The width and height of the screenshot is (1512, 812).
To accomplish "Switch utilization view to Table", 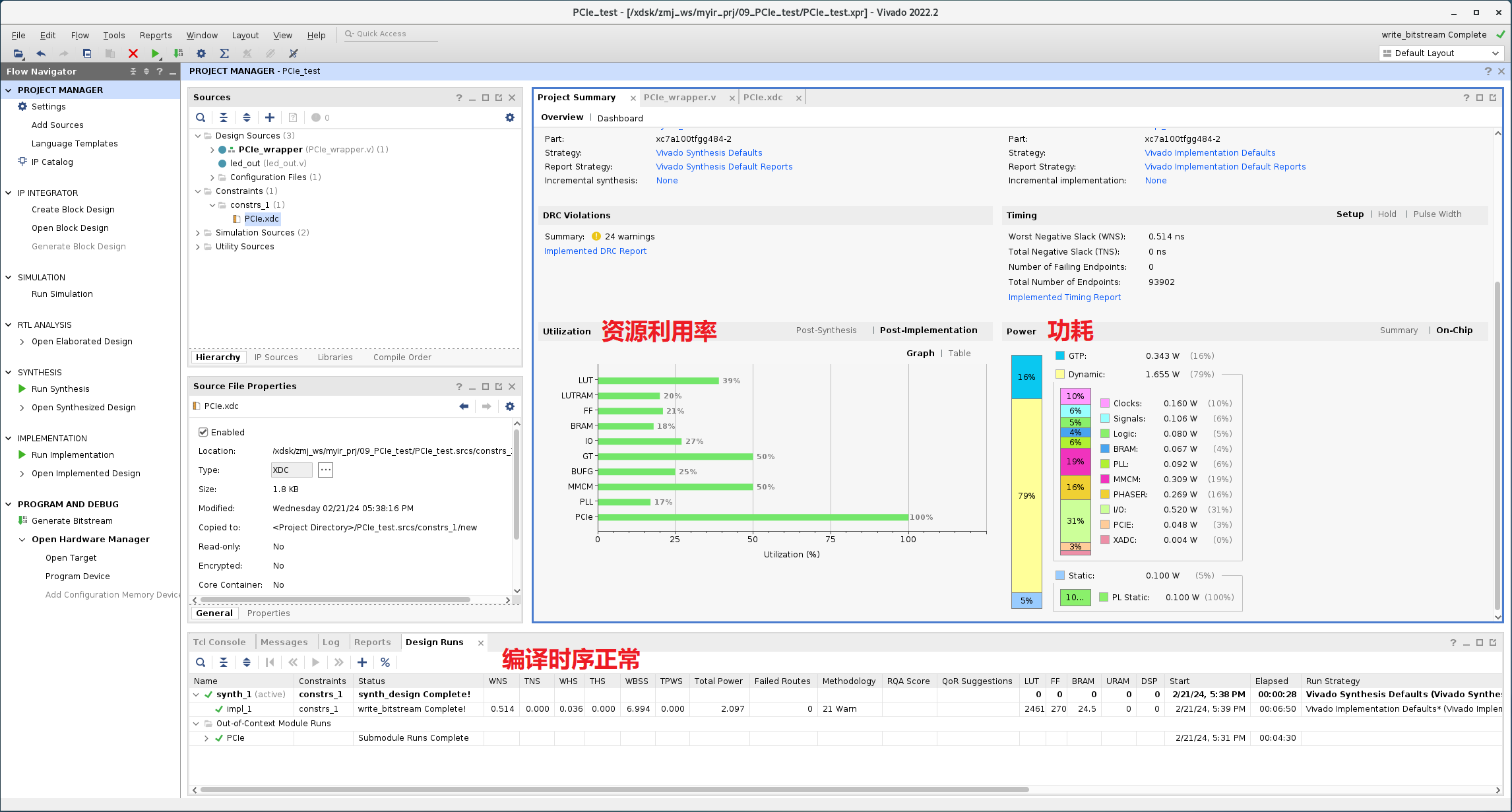I will (959, 353).
